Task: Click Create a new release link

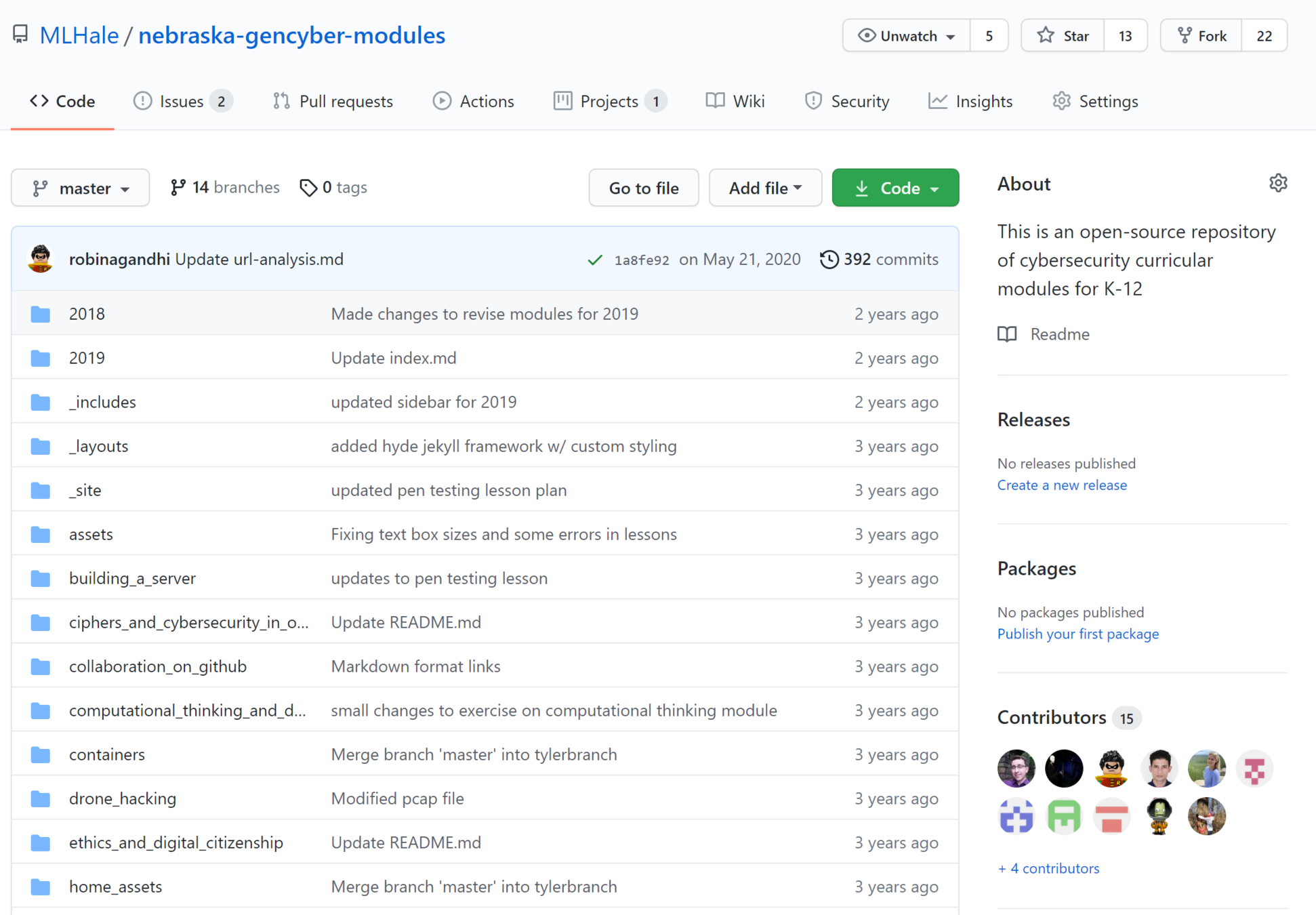Action: (1061, 485)
